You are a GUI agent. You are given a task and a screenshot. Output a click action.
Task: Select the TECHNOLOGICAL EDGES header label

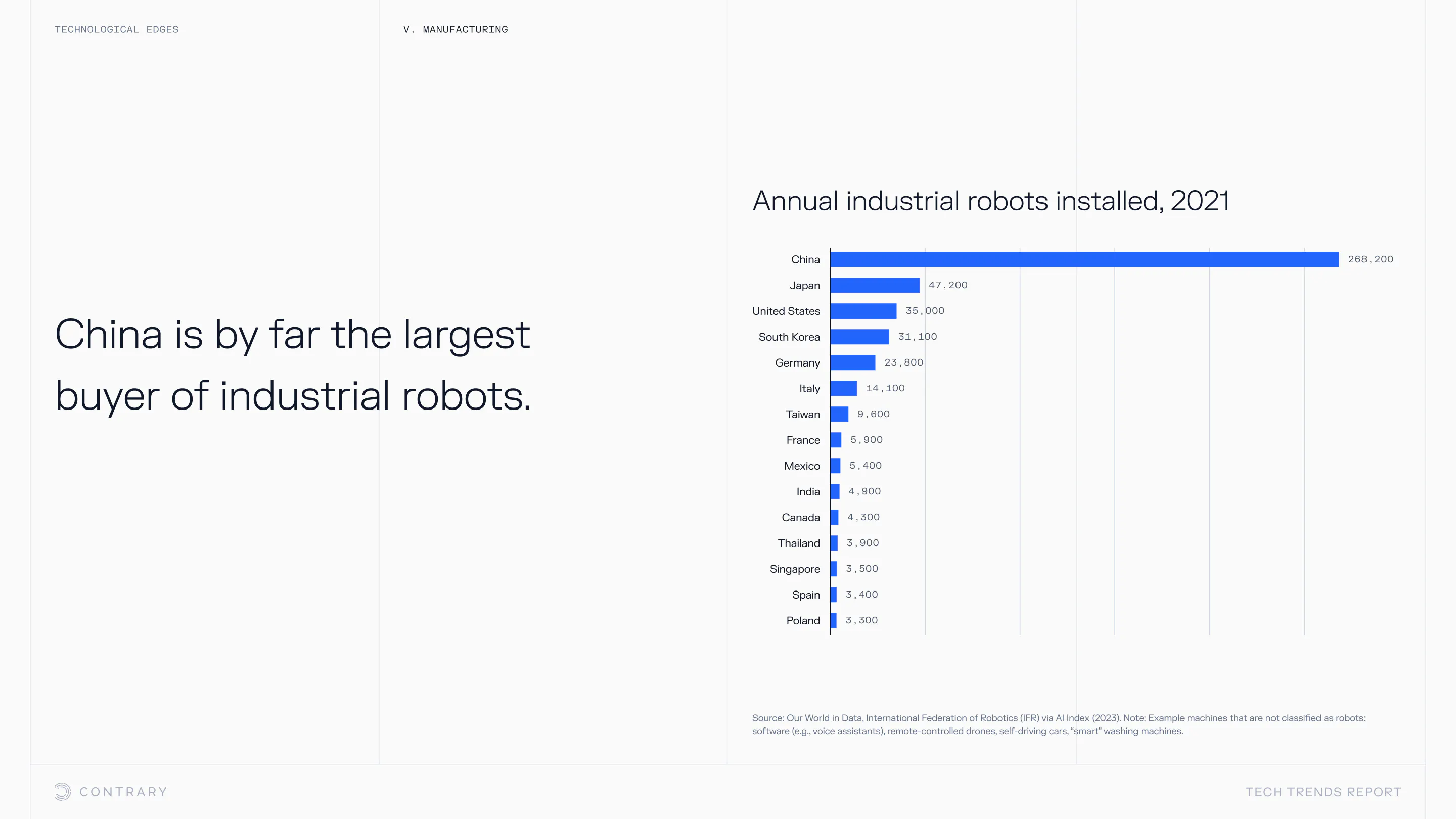[x=116, y=29]
